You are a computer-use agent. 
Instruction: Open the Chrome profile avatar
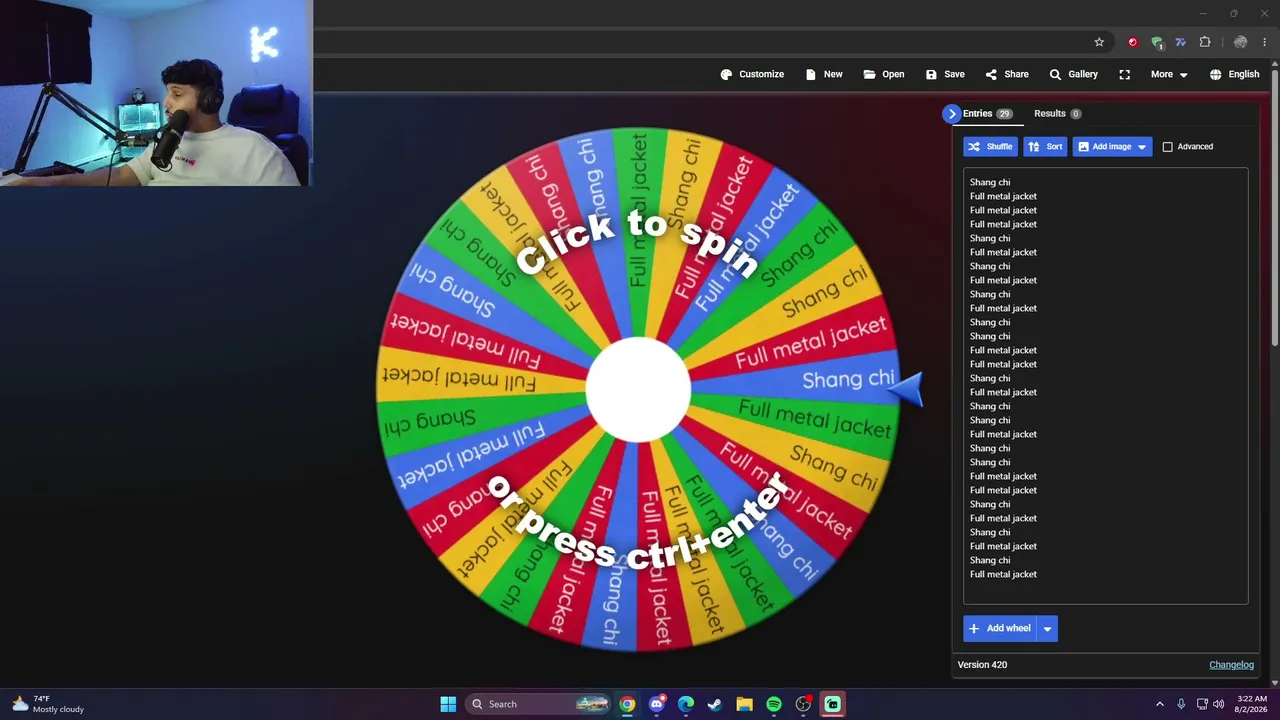click(x=1240, y=42)
